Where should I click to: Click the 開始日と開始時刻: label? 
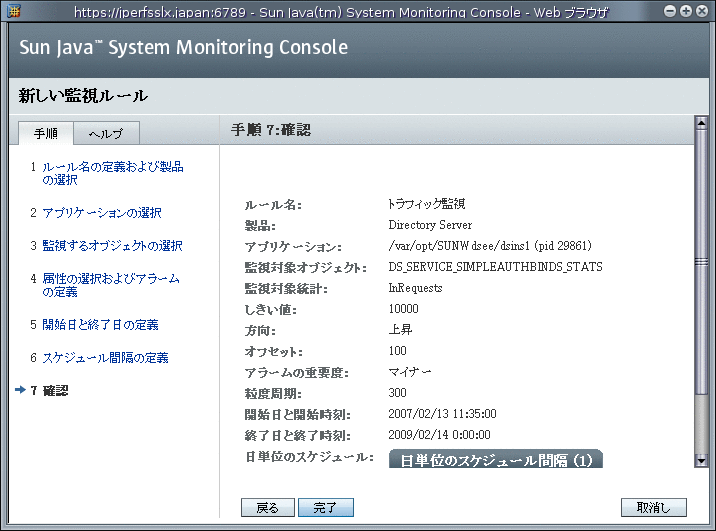297,415
